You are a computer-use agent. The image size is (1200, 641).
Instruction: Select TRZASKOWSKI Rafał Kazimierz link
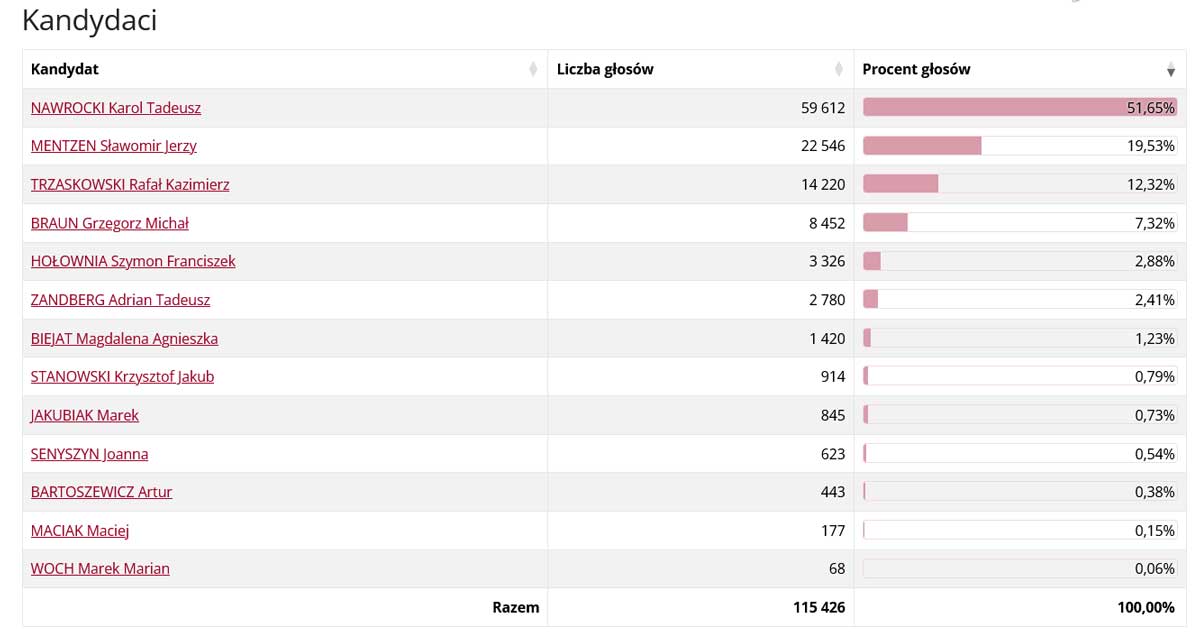click(130, 185)
